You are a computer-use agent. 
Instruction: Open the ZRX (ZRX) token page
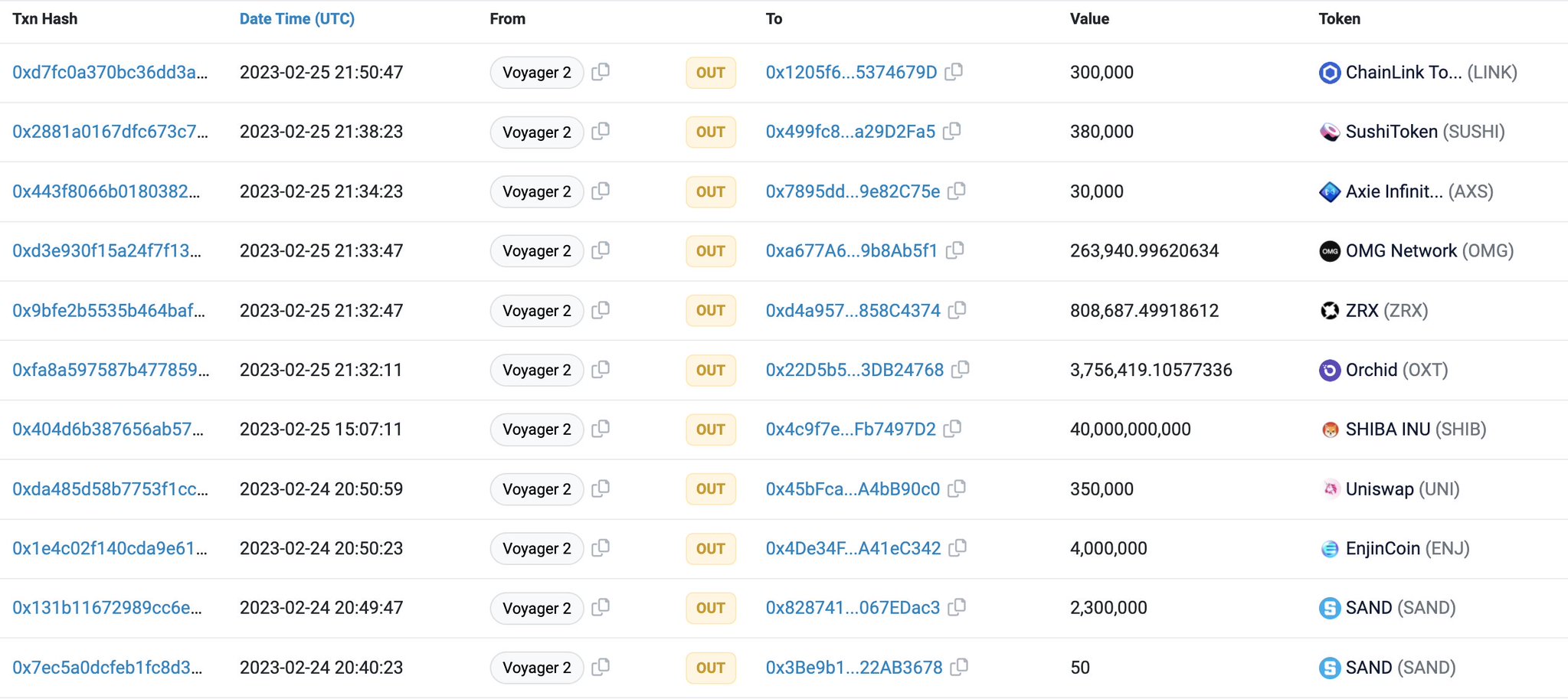click(1386, 310)
